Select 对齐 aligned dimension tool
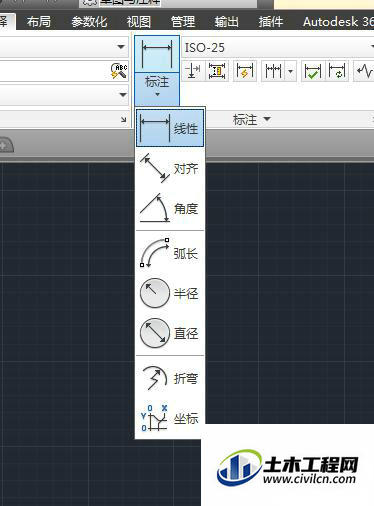 [170, 168]
